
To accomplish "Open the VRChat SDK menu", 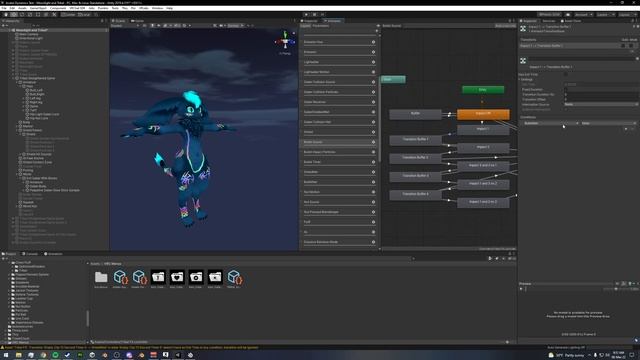I will pos(77,8).
